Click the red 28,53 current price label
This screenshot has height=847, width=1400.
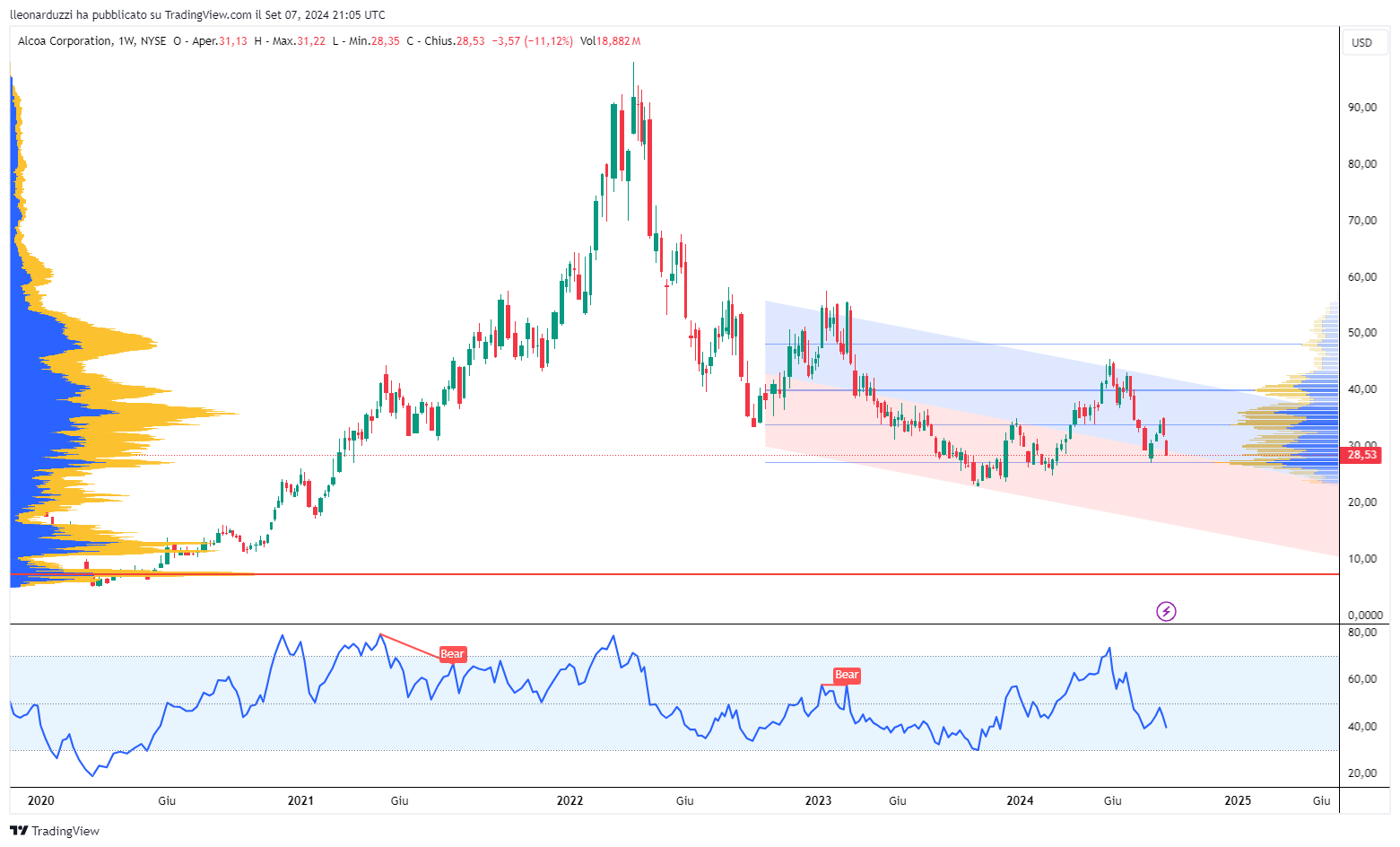tap(1361, 455)
